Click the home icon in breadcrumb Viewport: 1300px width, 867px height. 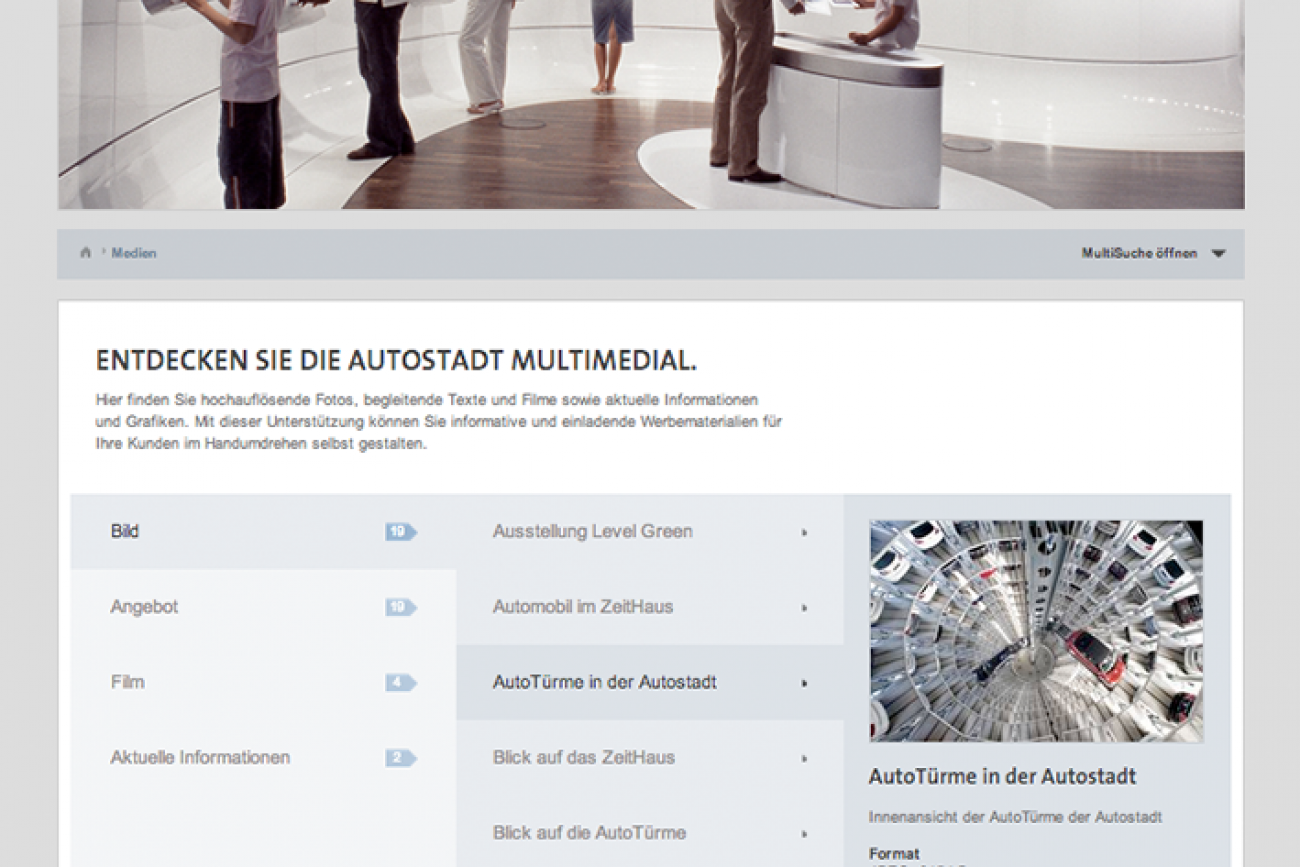tap(85, 253)
